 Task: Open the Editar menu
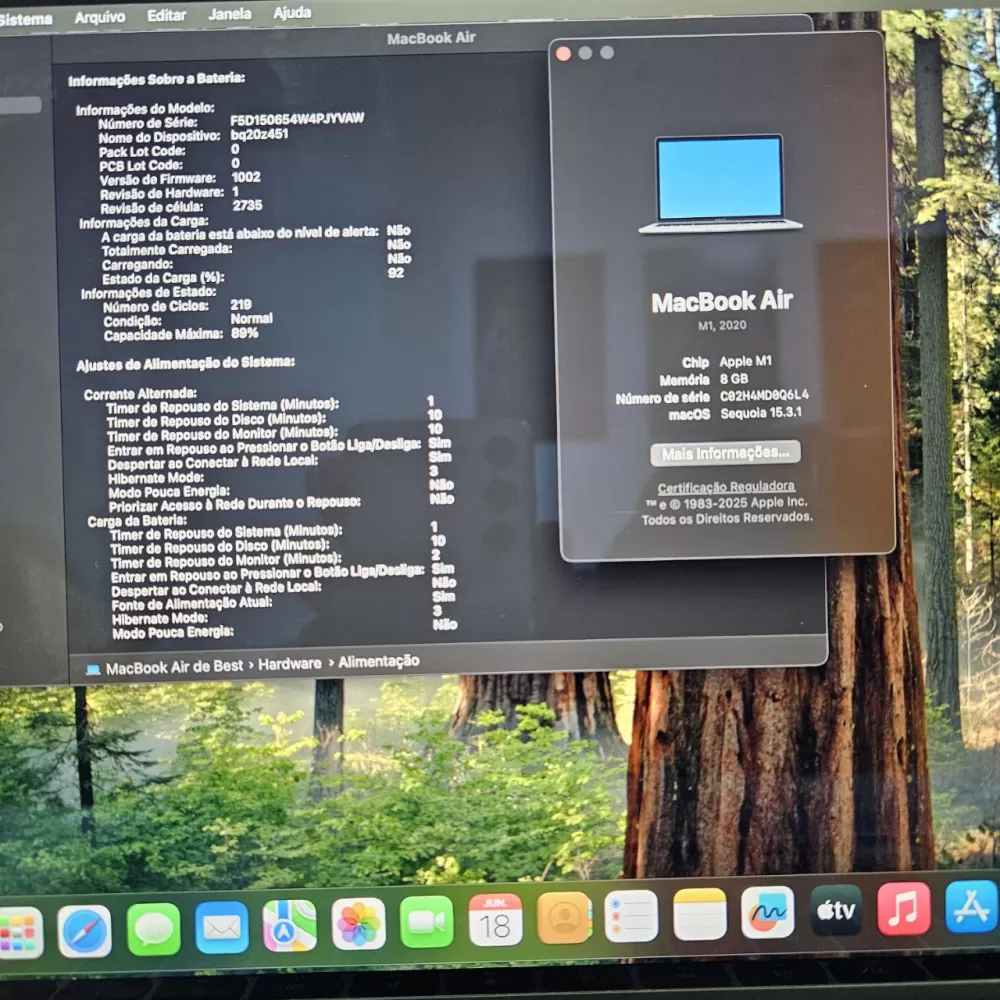click(x=166, y=15)
